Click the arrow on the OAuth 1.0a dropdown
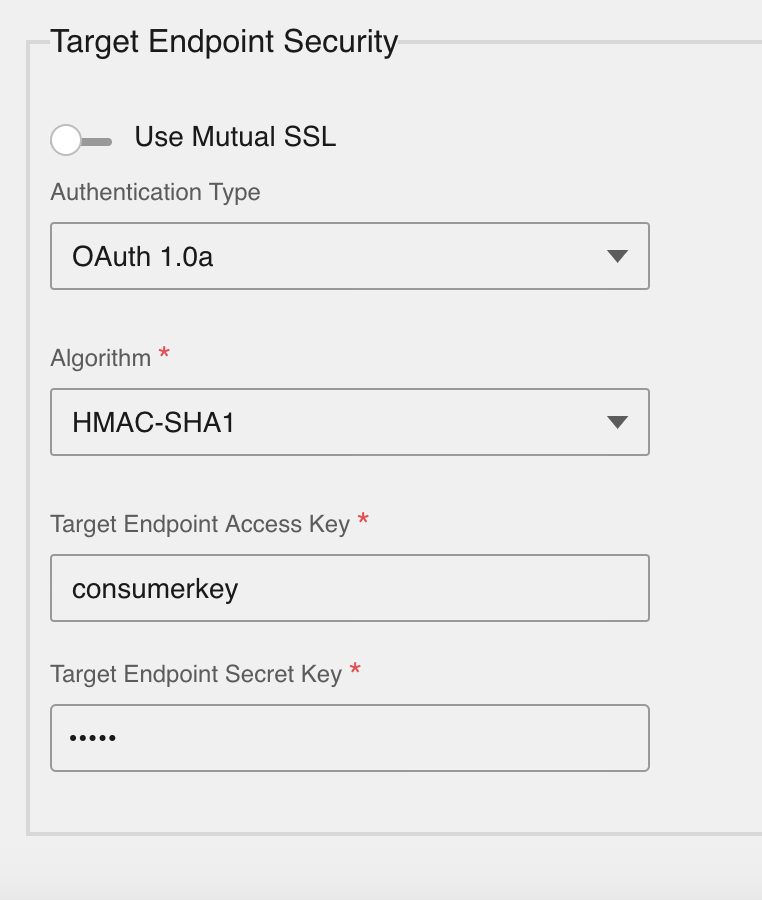This screenshot has width=762, height=900. pyautogui.click(x=617, y=257)
